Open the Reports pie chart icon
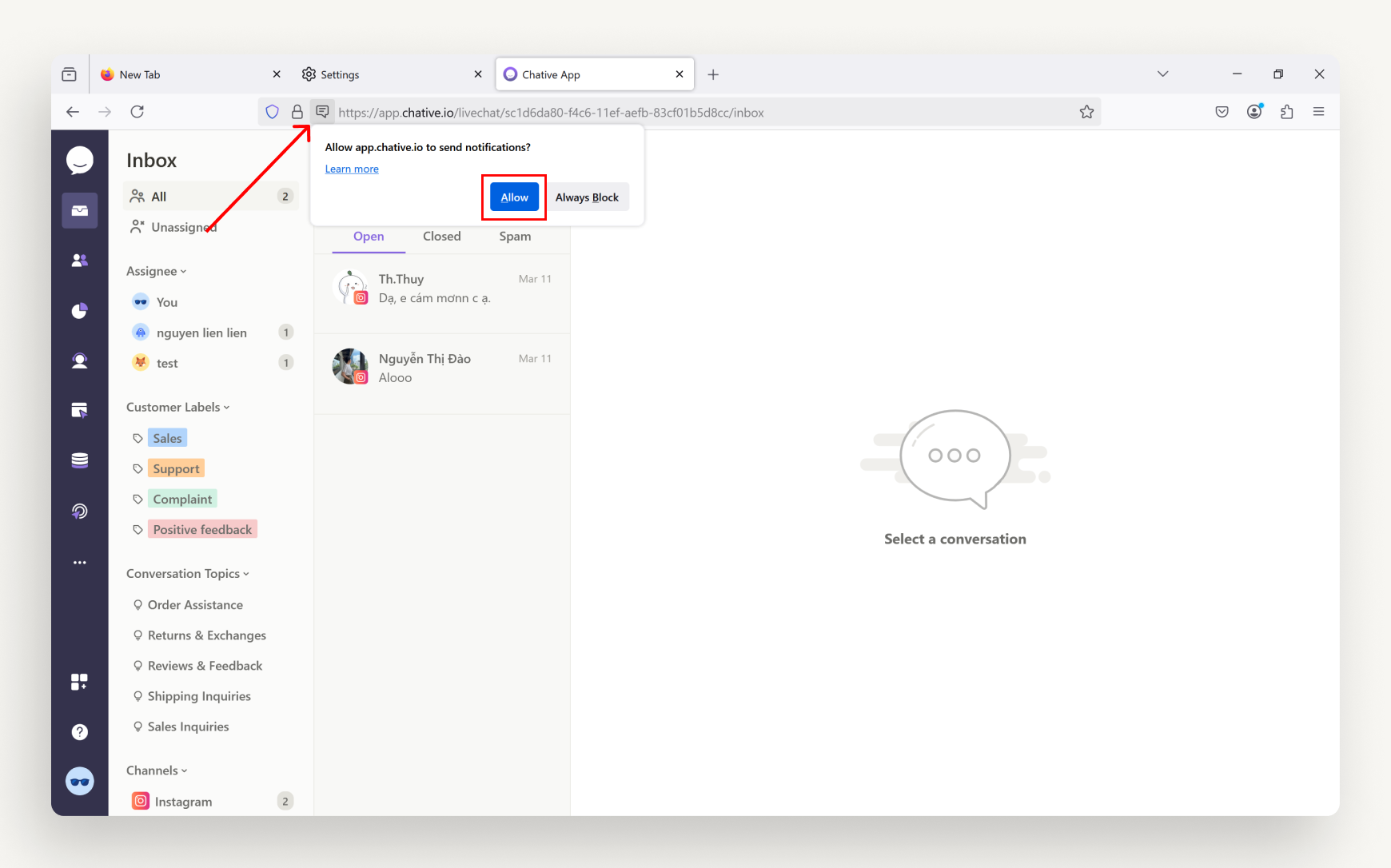1391x868 pixels. point(80,311)
